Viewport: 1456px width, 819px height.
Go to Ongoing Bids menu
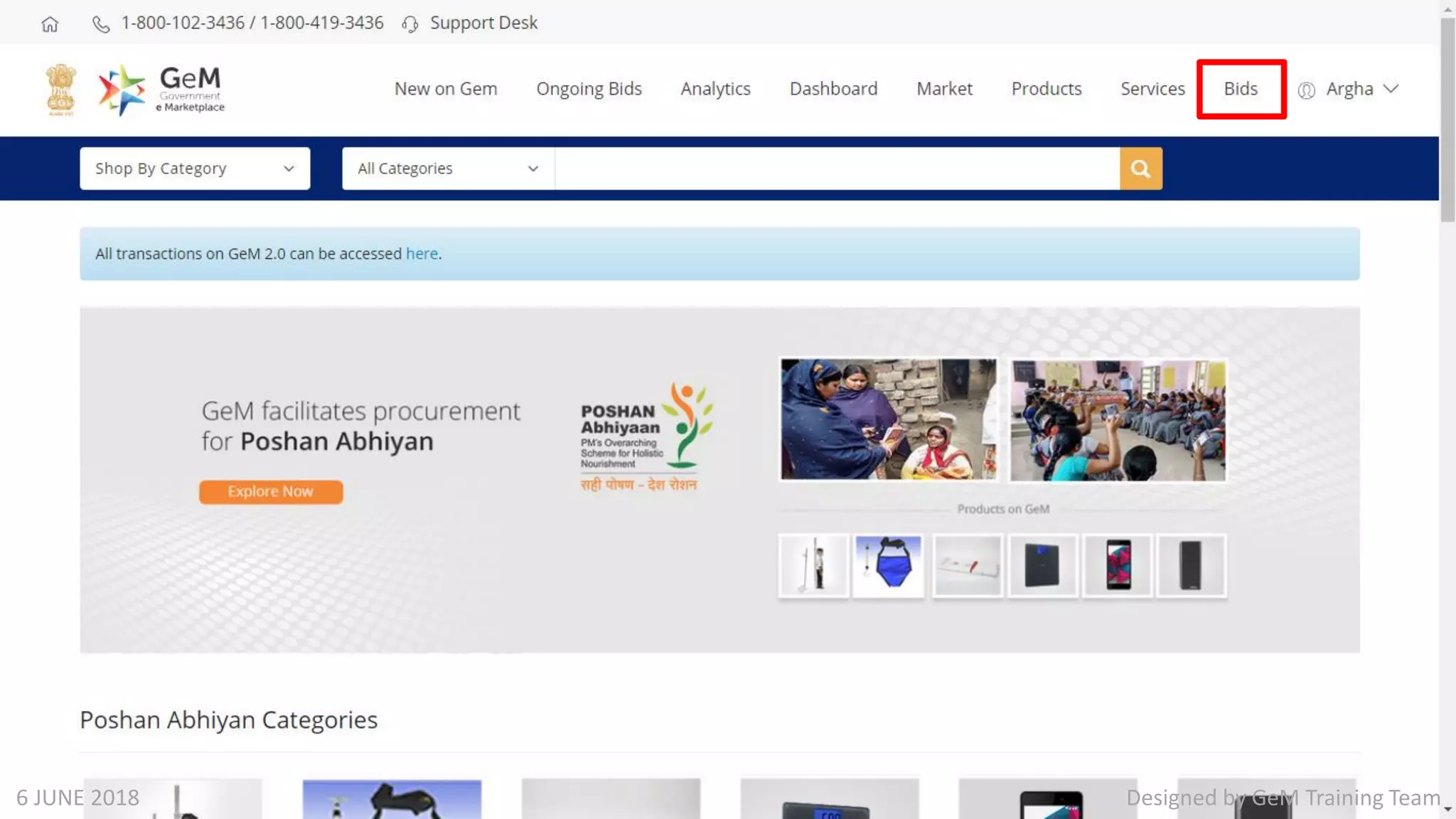[589, 89]
